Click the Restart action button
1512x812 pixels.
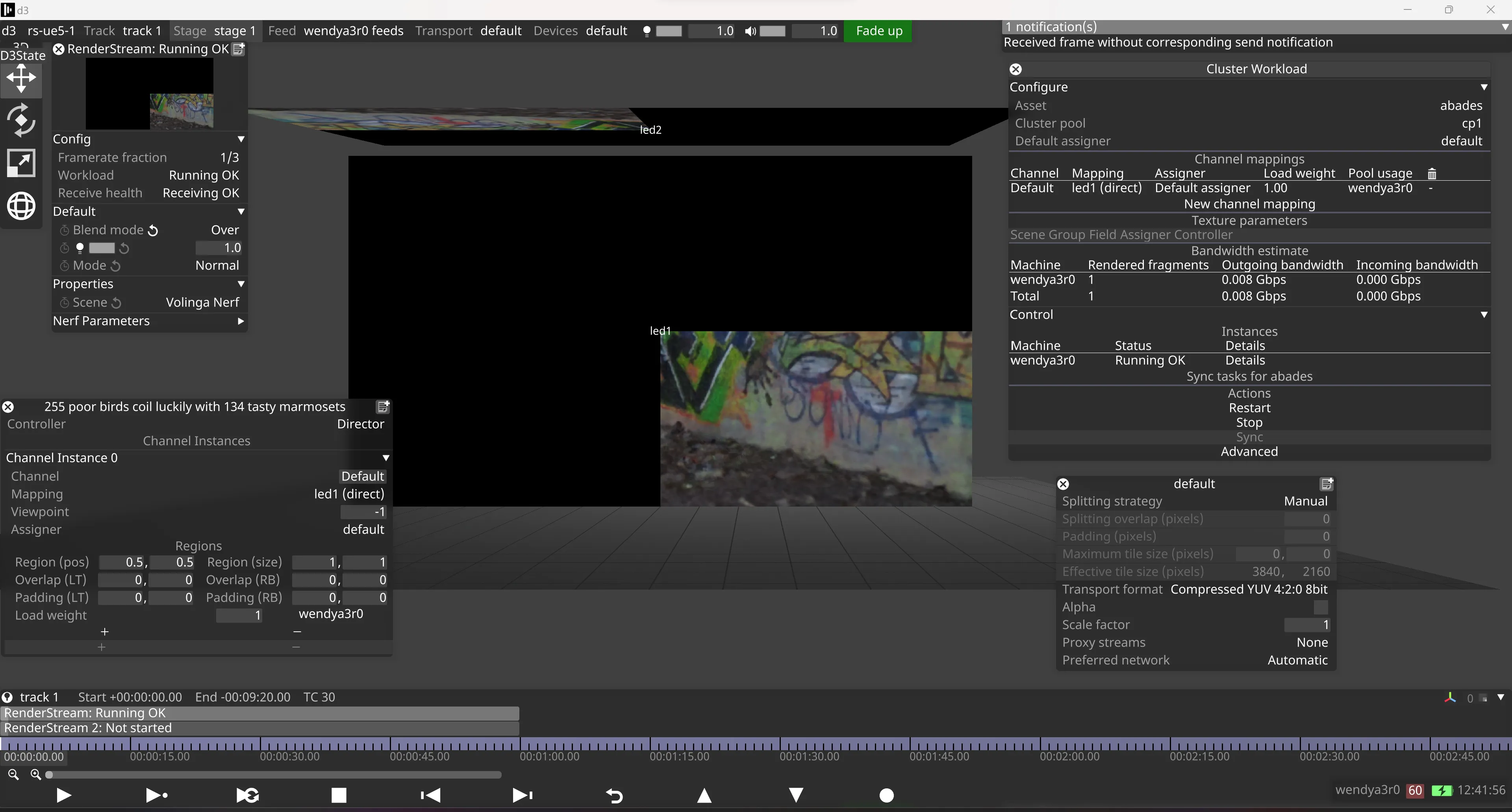pyautogui.click(x=1249, y=407)
